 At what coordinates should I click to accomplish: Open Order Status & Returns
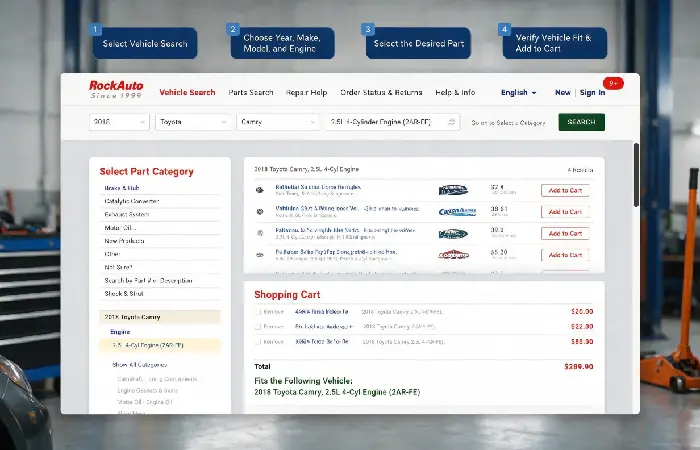(381, 92)
